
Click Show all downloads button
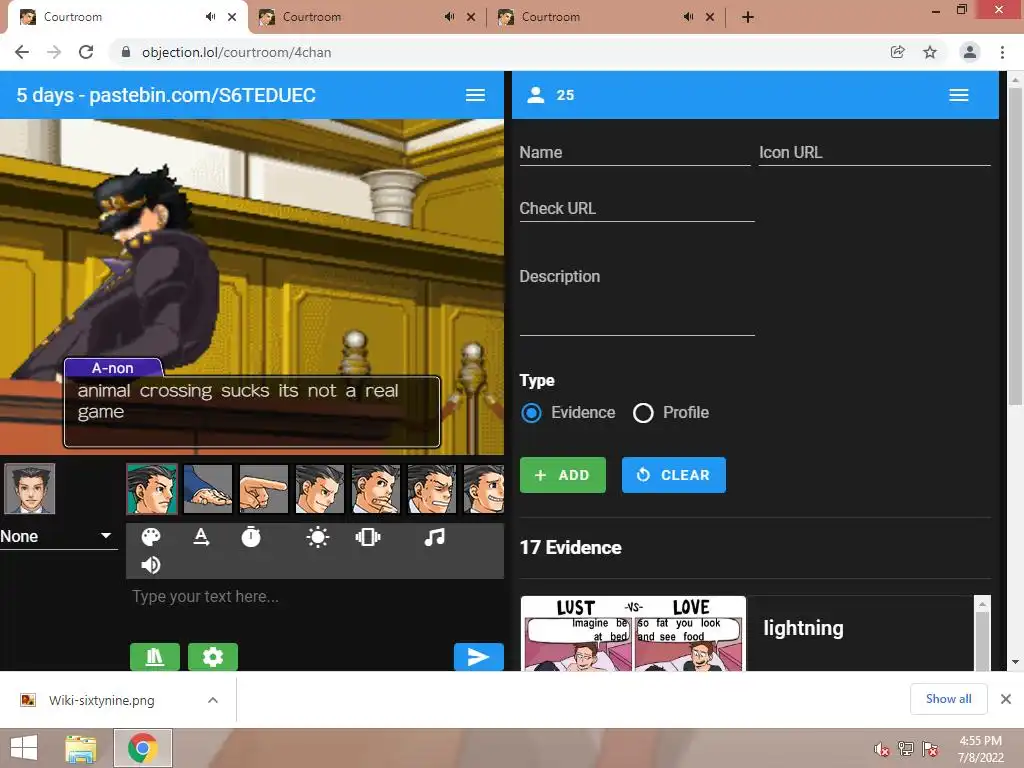[x=948, y=699]
